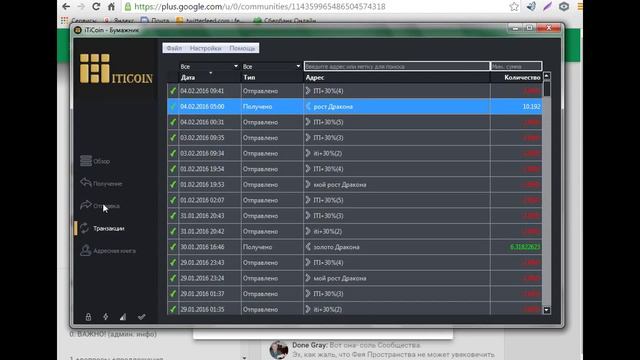This screenshot has height=360, width=640.
Task: Click received arrow icon beside золото Дракона
Action: 308,247
